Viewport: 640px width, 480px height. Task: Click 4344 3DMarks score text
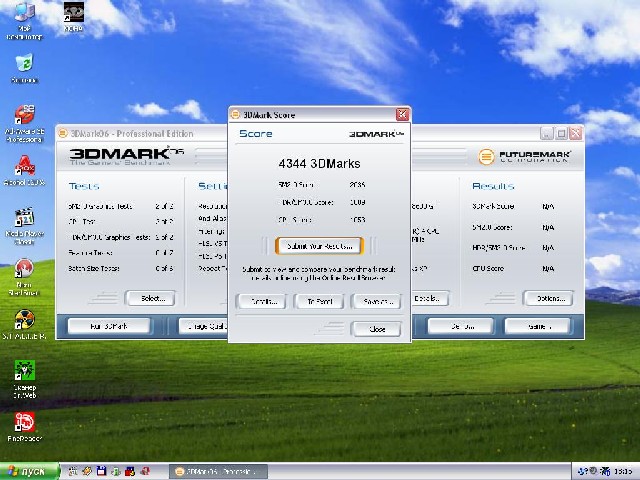319,164
